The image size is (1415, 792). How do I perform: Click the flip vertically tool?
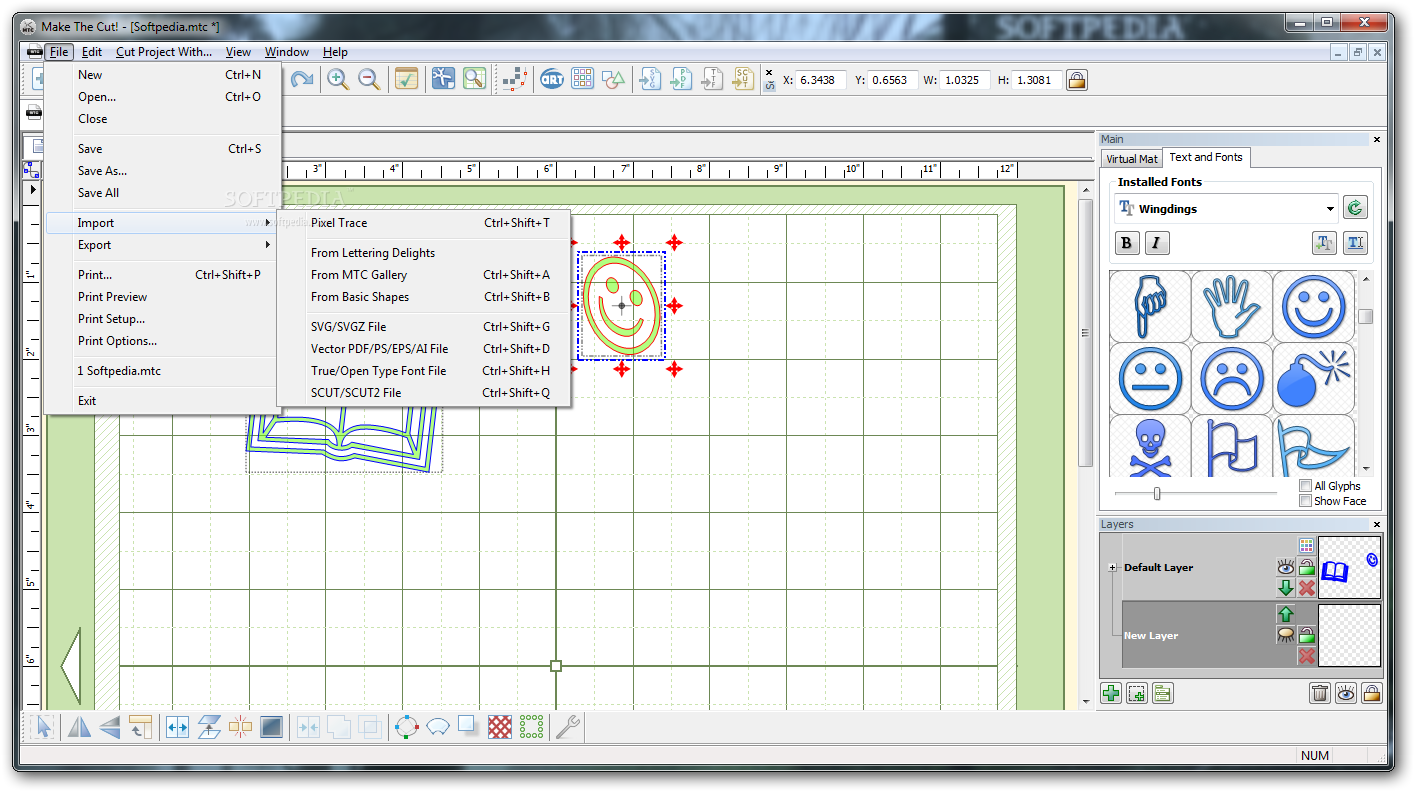109,727
